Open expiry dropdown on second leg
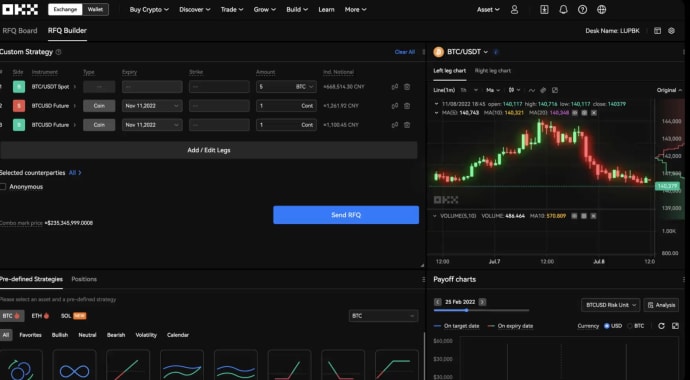690x380 pixels. (x=152, y=106)
